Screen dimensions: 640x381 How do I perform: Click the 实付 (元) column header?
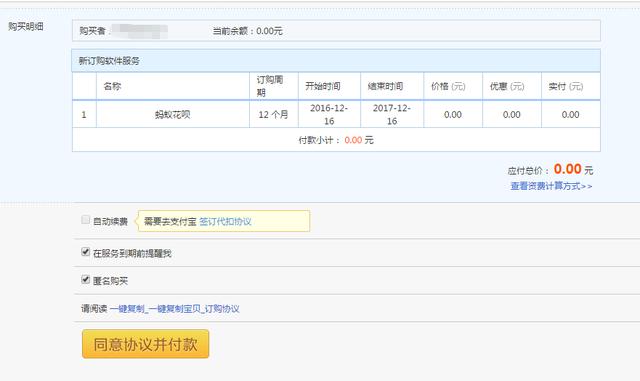point(571,86)
